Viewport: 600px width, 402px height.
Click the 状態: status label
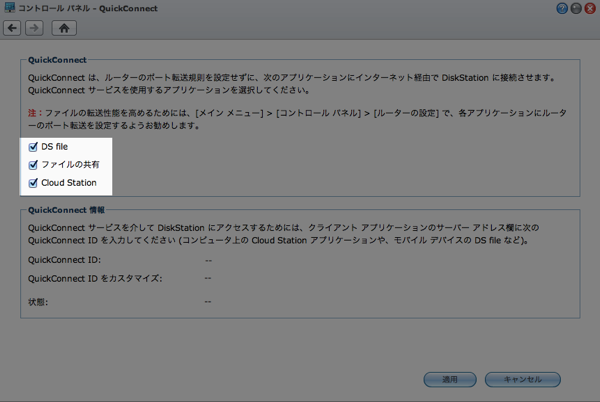point(38,302)
